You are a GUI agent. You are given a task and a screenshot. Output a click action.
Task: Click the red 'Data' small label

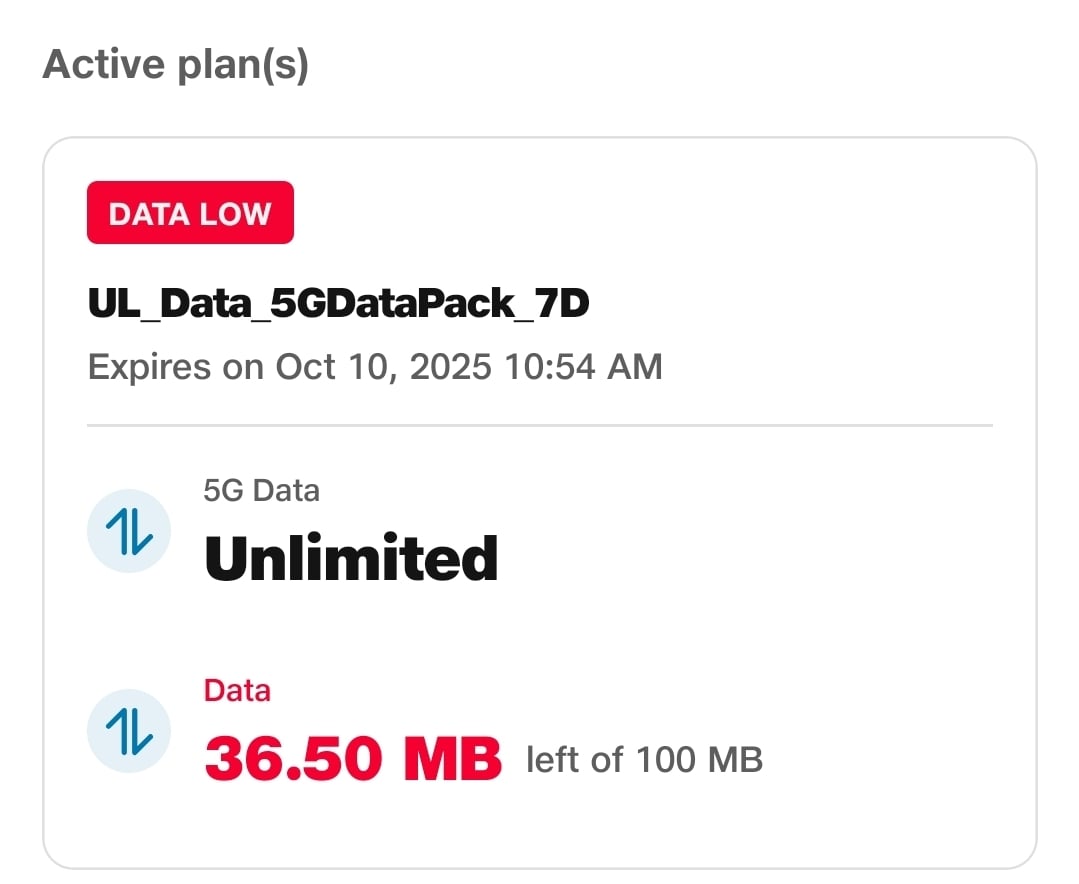[237, 691]
